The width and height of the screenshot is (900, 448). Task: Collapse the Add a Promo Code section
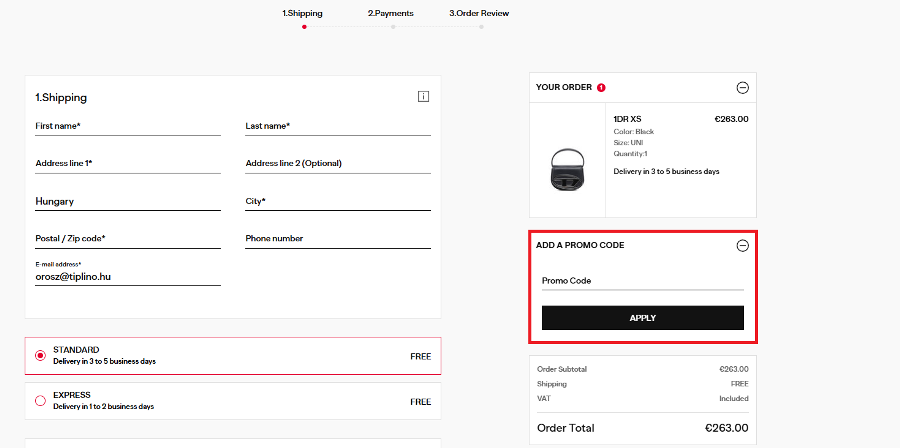pos(742,245)
